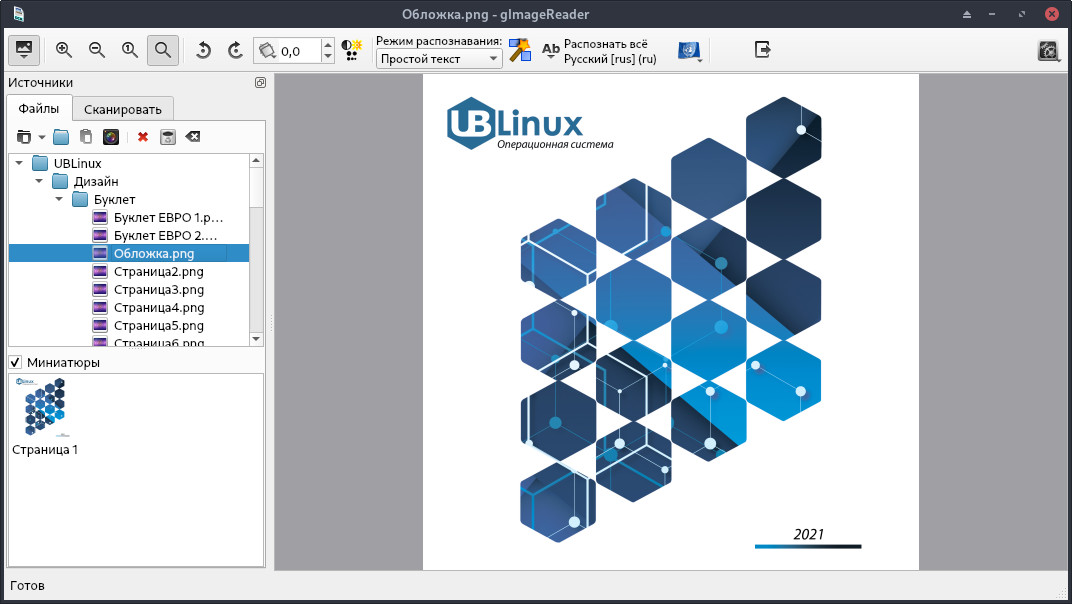Select file 'Страница4.png'

[x=129, y=308]
